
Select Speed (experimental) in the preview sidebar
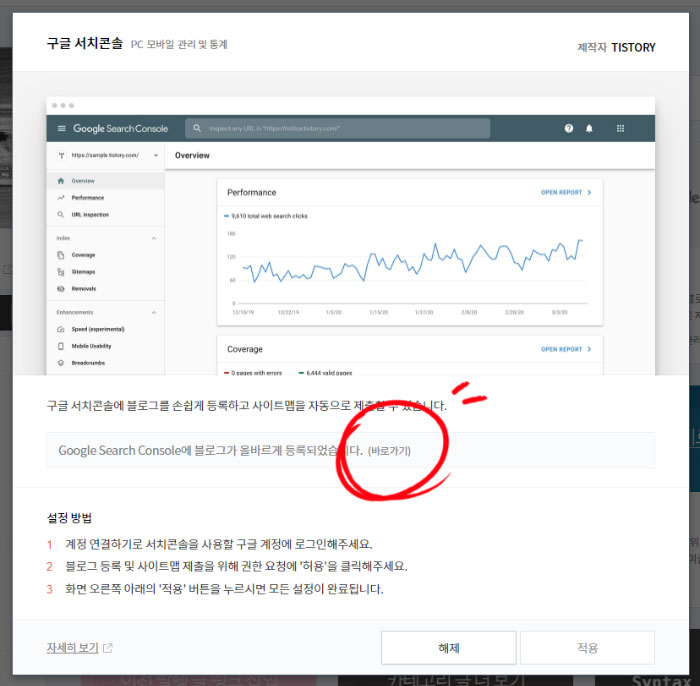click(105, 329)
